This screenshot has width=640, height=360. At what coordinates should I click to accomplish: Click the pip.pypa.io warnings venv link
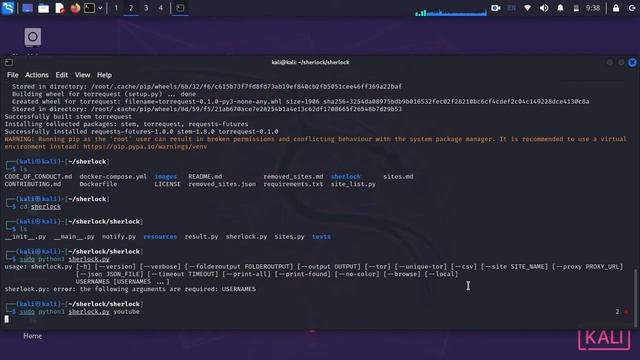[x=145, y=147]
